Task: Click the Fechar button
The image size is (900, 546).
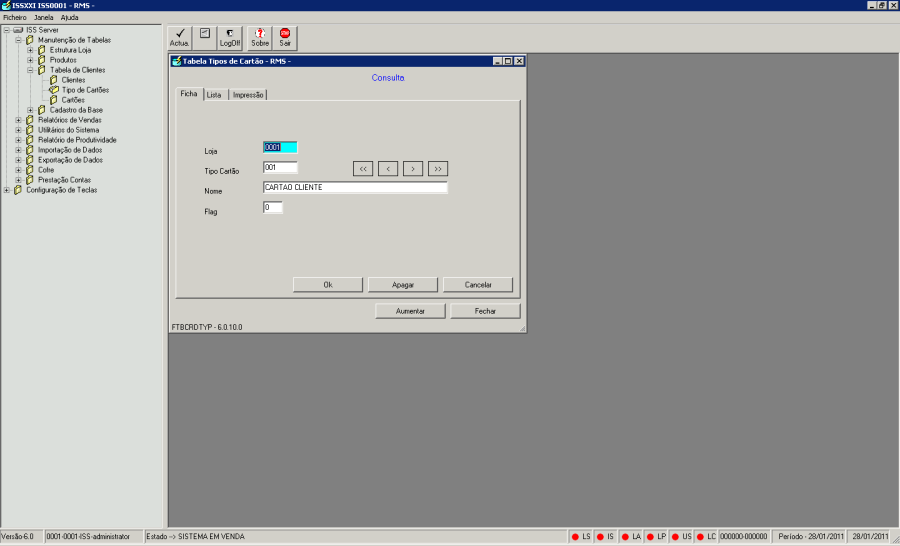Action: point(485,311)
